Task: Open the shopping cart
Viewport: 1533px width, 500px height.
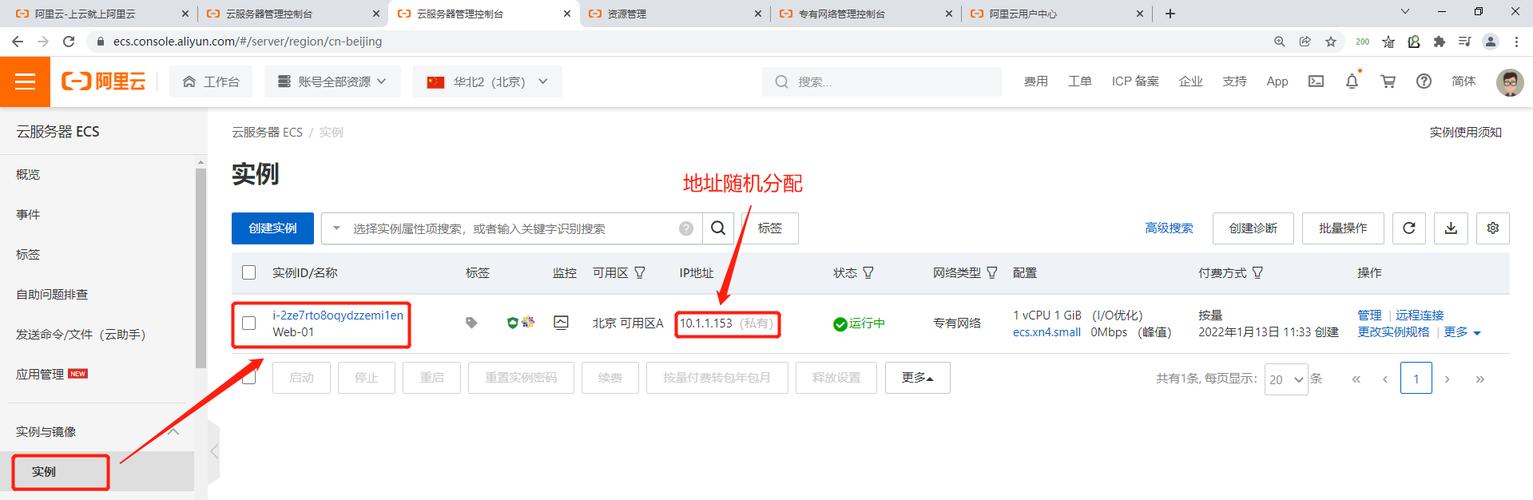Action: [1388, 82]
